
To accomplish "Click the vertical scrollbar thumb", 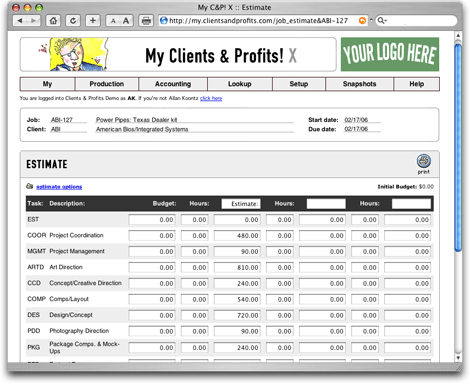I will tap(458, 147).
